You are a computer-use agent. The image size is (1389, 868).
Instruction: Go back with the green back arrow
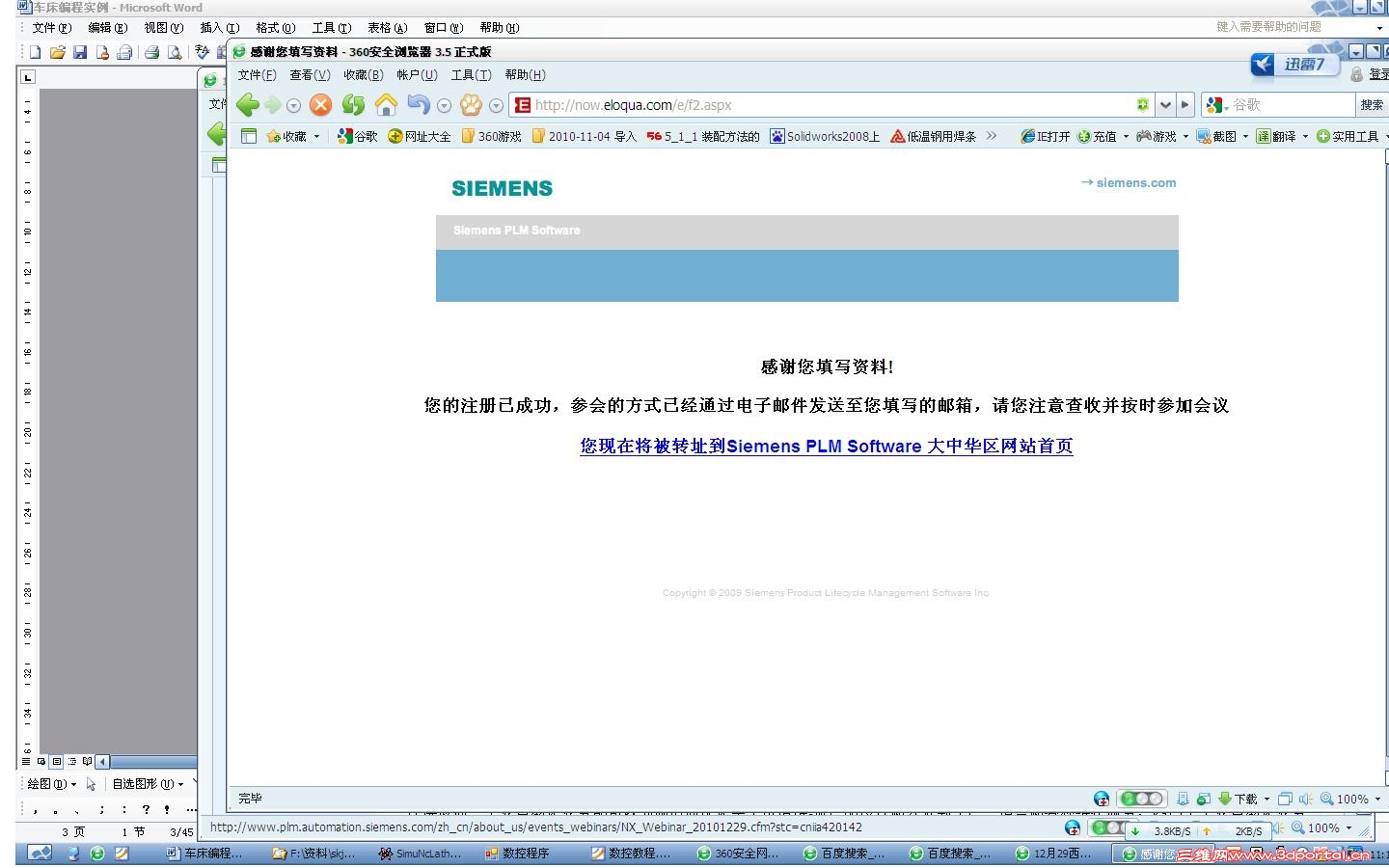(248, 105)
